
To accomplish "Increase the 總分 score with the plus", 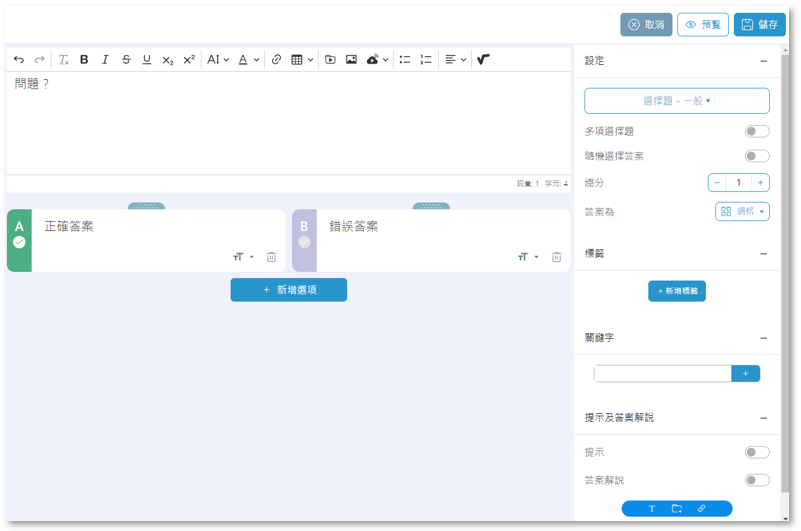I will (x=761, y=183).
